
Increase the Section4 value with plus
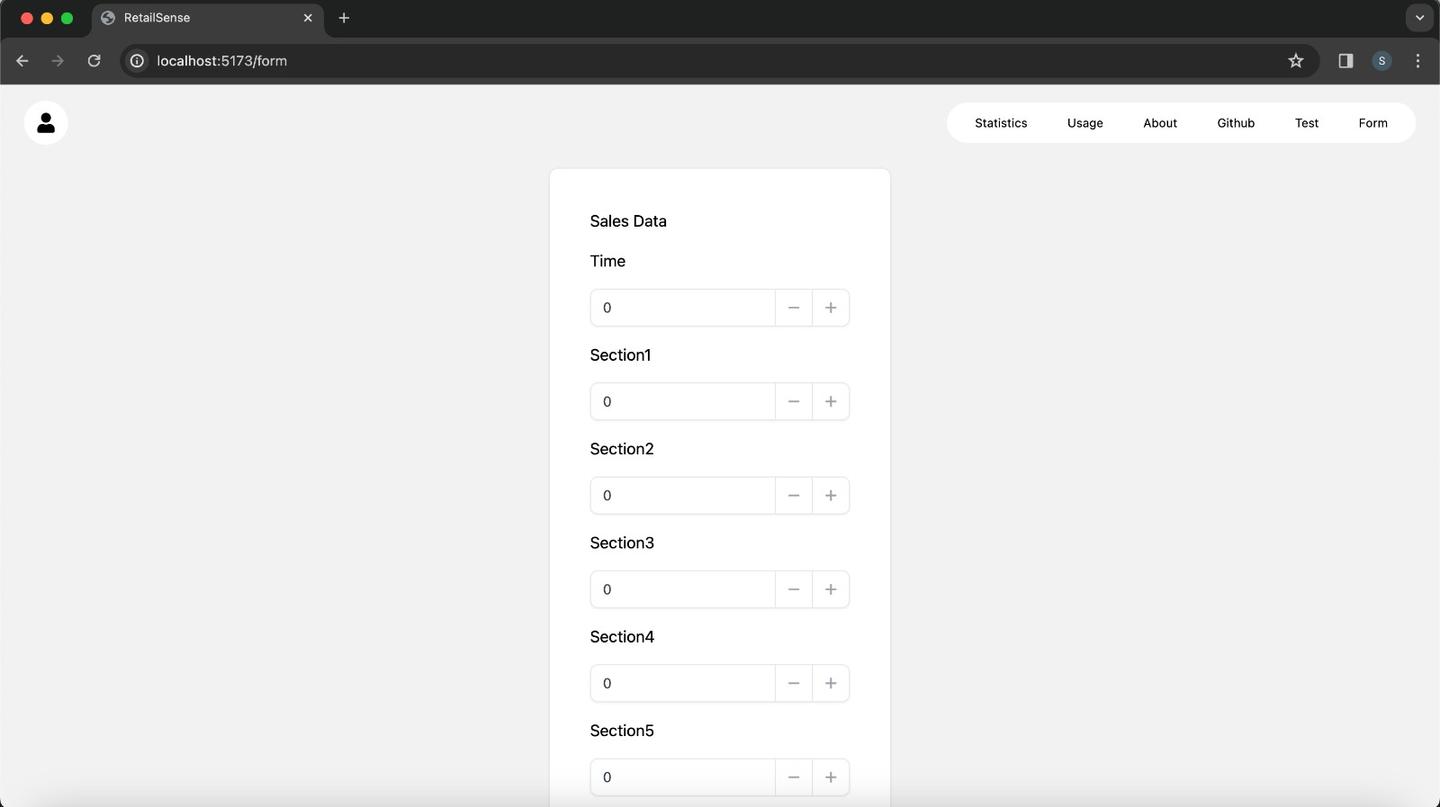[x=831, y=684]
